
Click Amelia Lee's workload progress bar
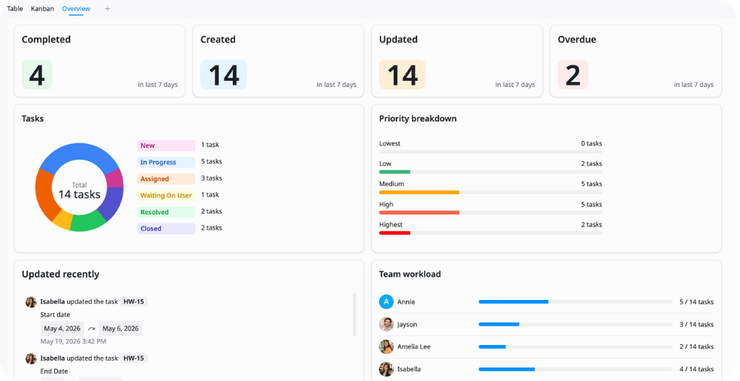575,347
